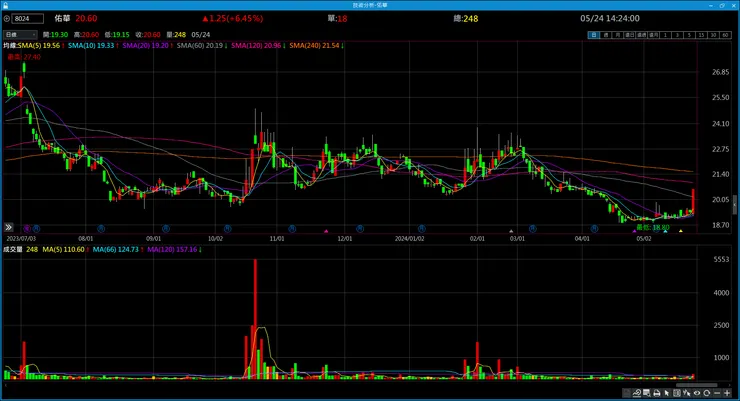Click the circular refresh icon
Screen dimensions: 740x401
click(706, 393)
